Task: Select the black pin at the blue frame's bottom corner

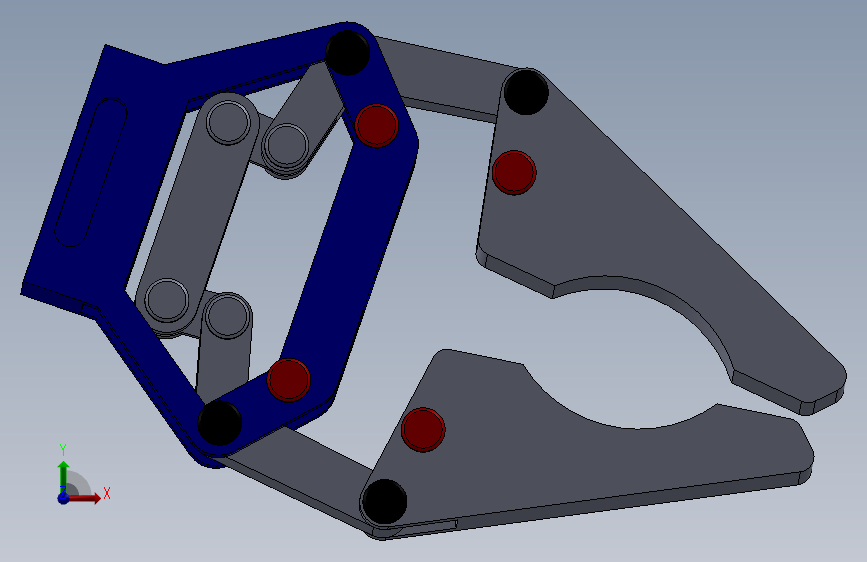Action: pos(220,423)
